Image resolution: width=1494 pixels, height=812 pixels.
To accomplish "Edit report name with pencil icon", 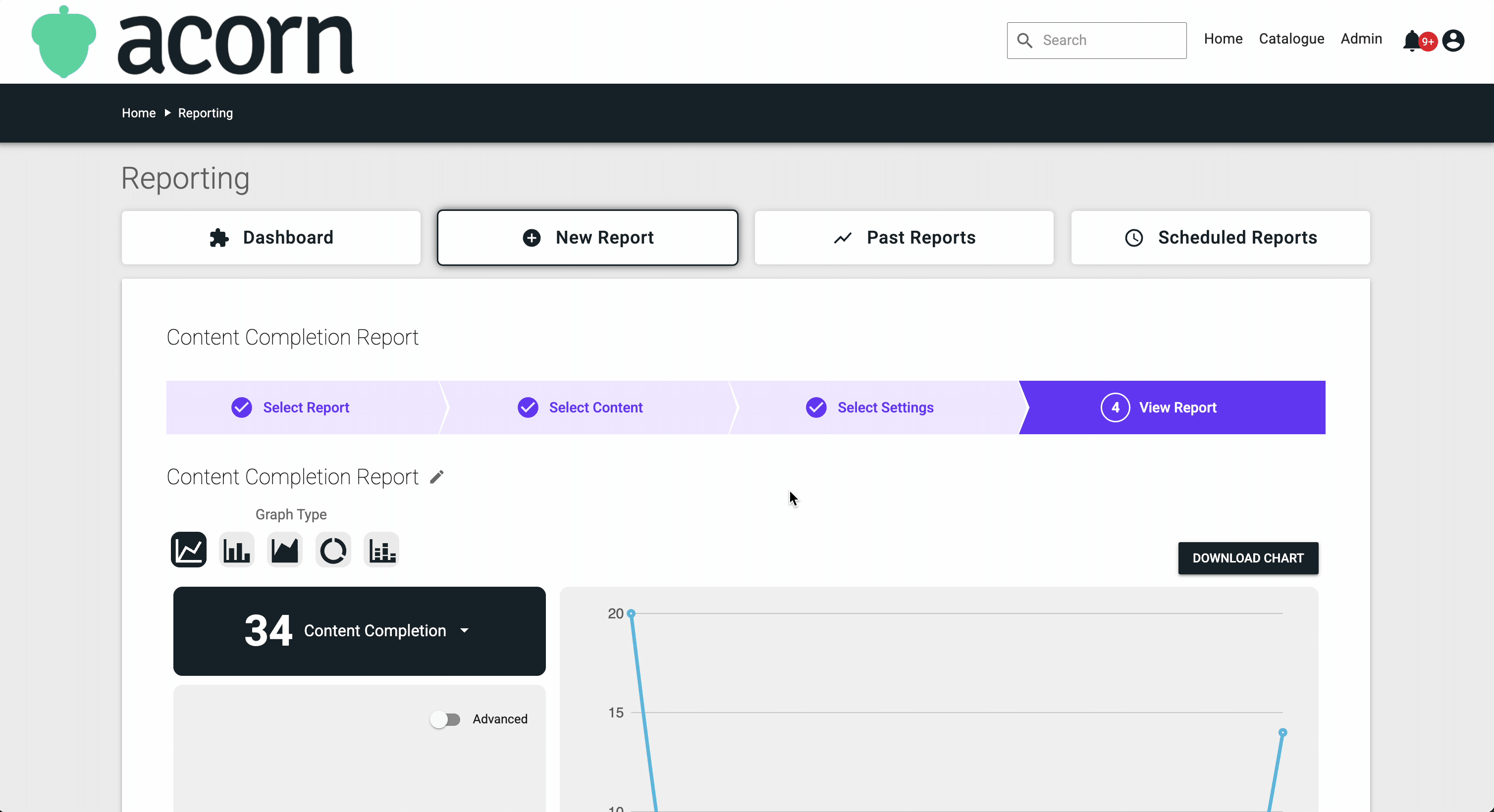I will pos(437,477).
